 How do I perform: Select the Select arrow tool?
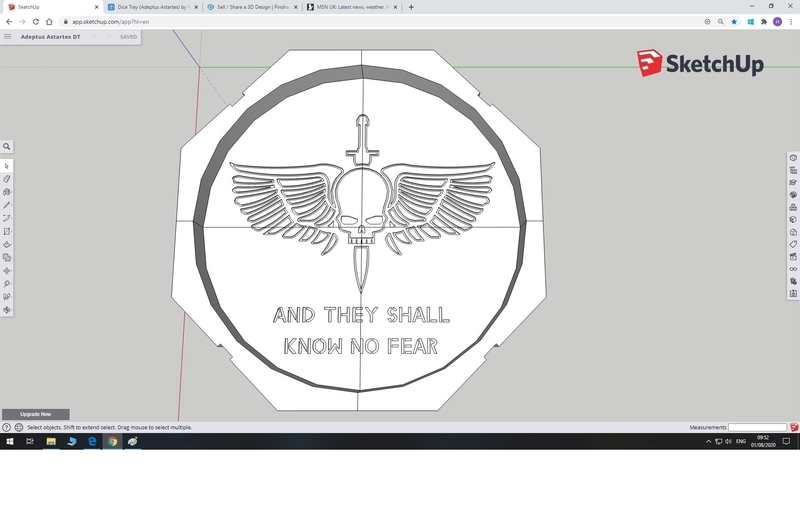click(x=7, y=166)
